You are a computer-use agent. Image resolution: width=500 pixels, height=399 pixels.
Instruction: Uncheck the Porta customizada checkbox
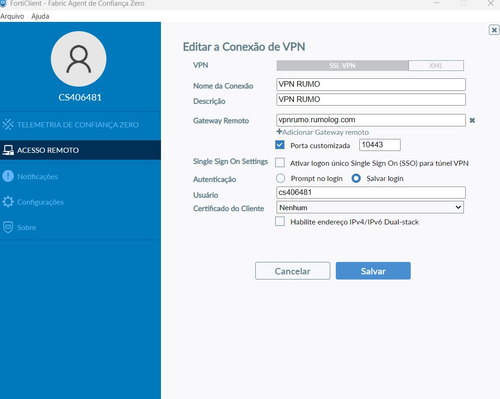pos(280,145)
